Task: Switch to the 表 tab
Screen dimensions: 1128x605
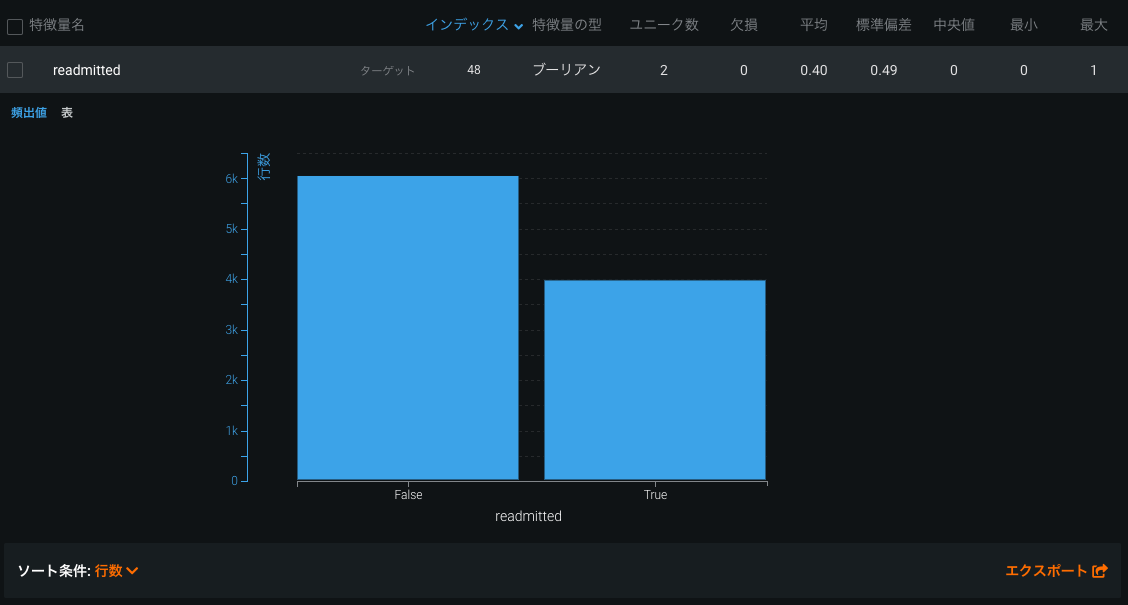Action: [x=67, y=113]
